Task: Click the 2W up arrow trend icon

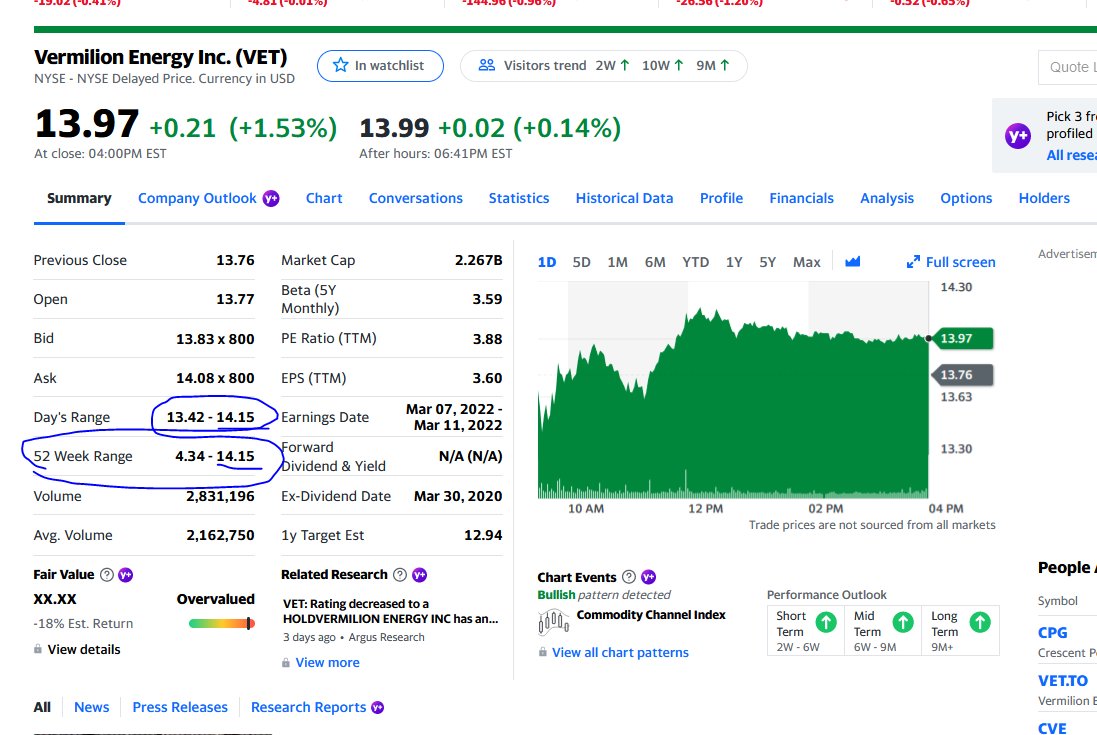Action: 625,65
